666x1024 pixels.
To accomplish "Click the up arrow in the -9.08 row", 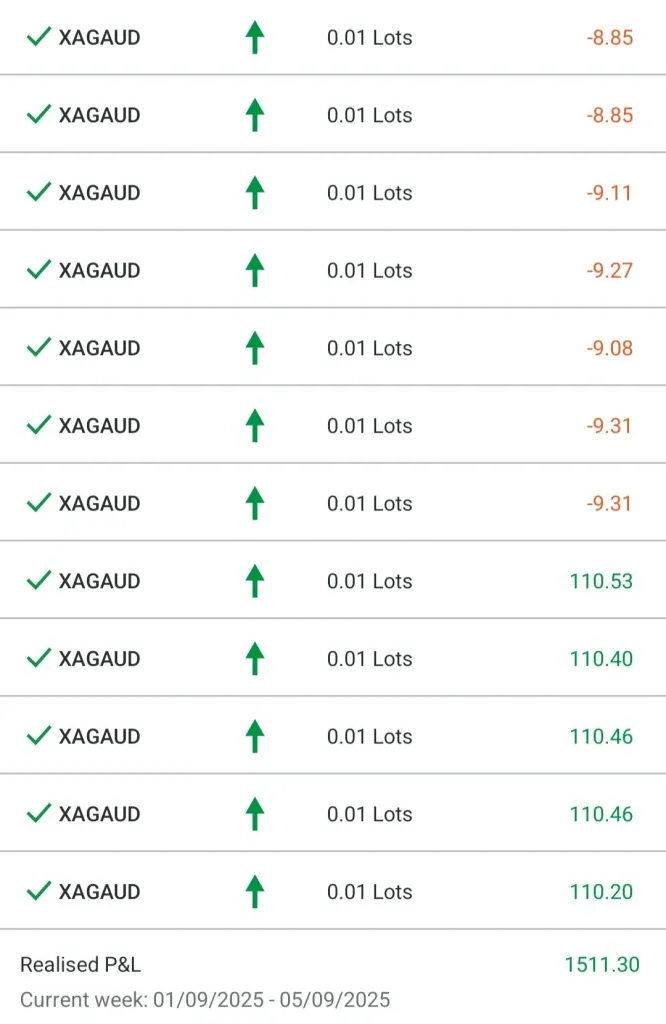I will [x=255, y=347].
